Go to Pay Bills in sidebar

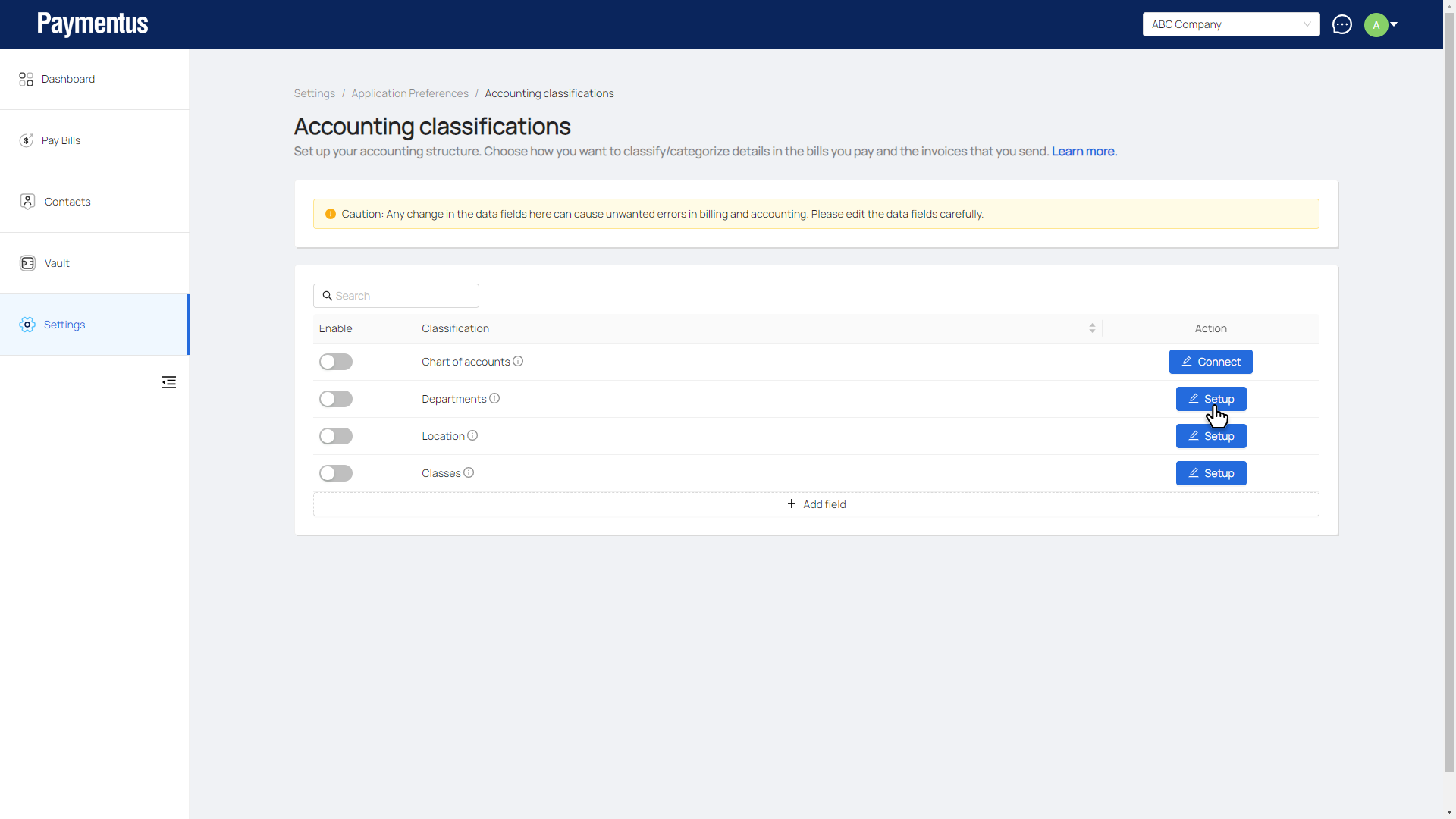coord(61,140)
